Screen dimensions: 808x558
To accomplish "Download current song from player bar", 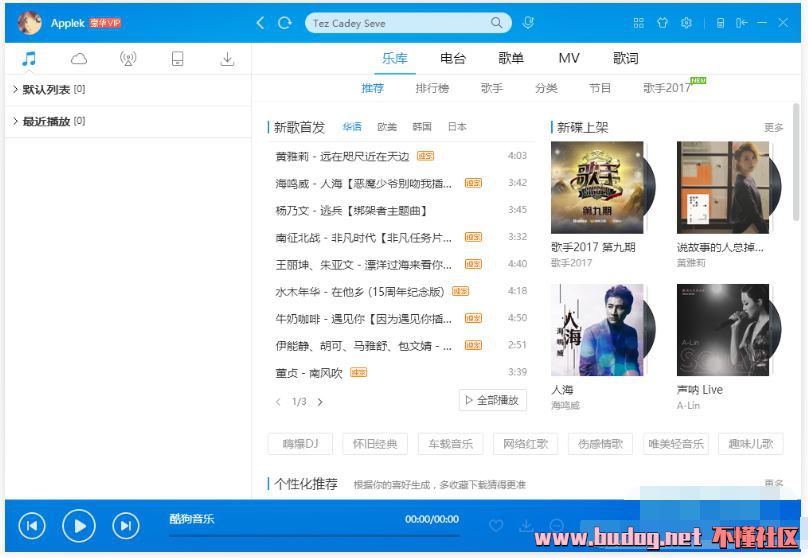I will pyautogui.click(x=526, y=526).
